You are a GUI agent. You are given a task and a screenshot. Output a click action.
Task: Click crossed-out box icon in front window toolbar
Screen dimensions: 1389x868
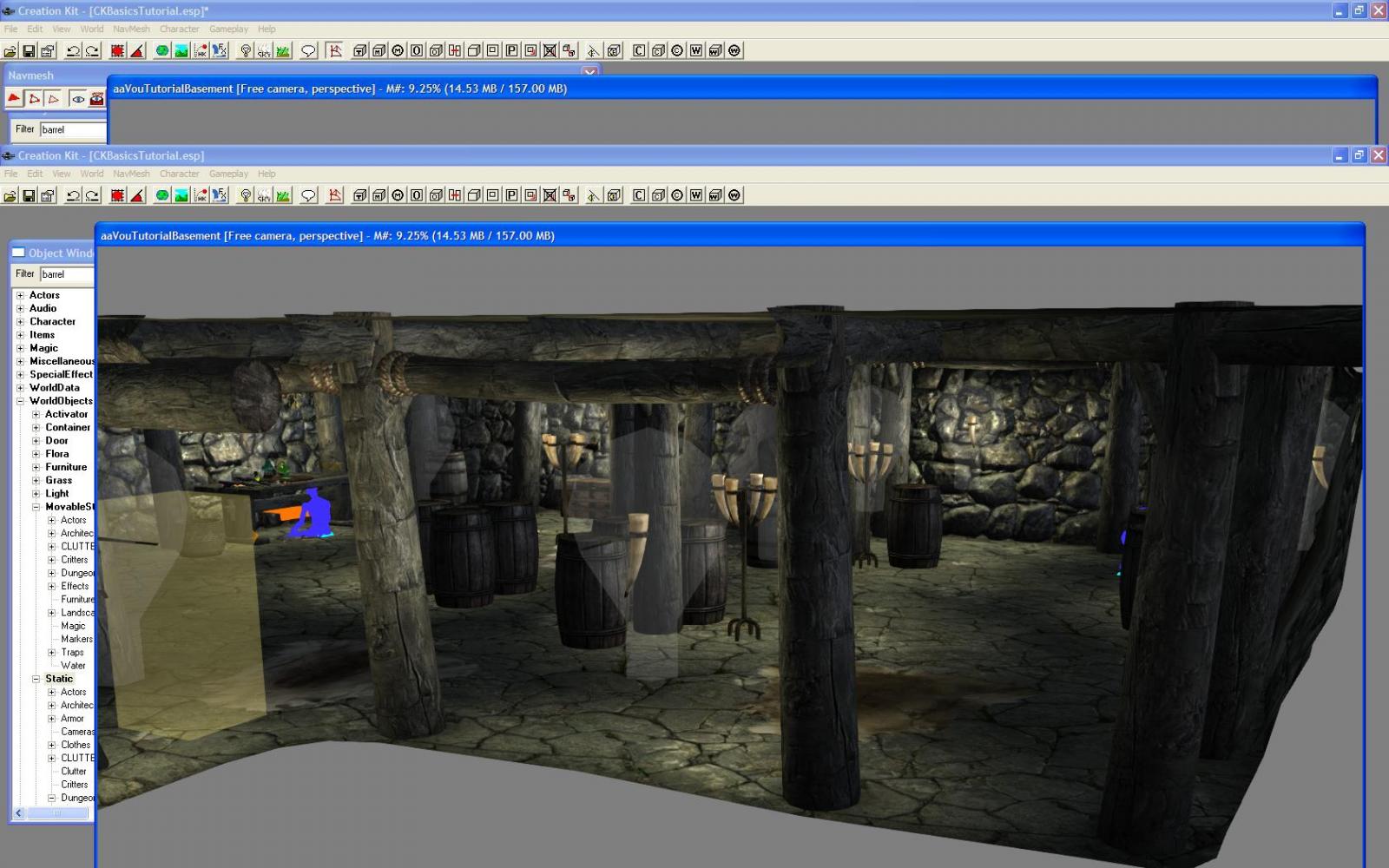click(x=550, y=196)
